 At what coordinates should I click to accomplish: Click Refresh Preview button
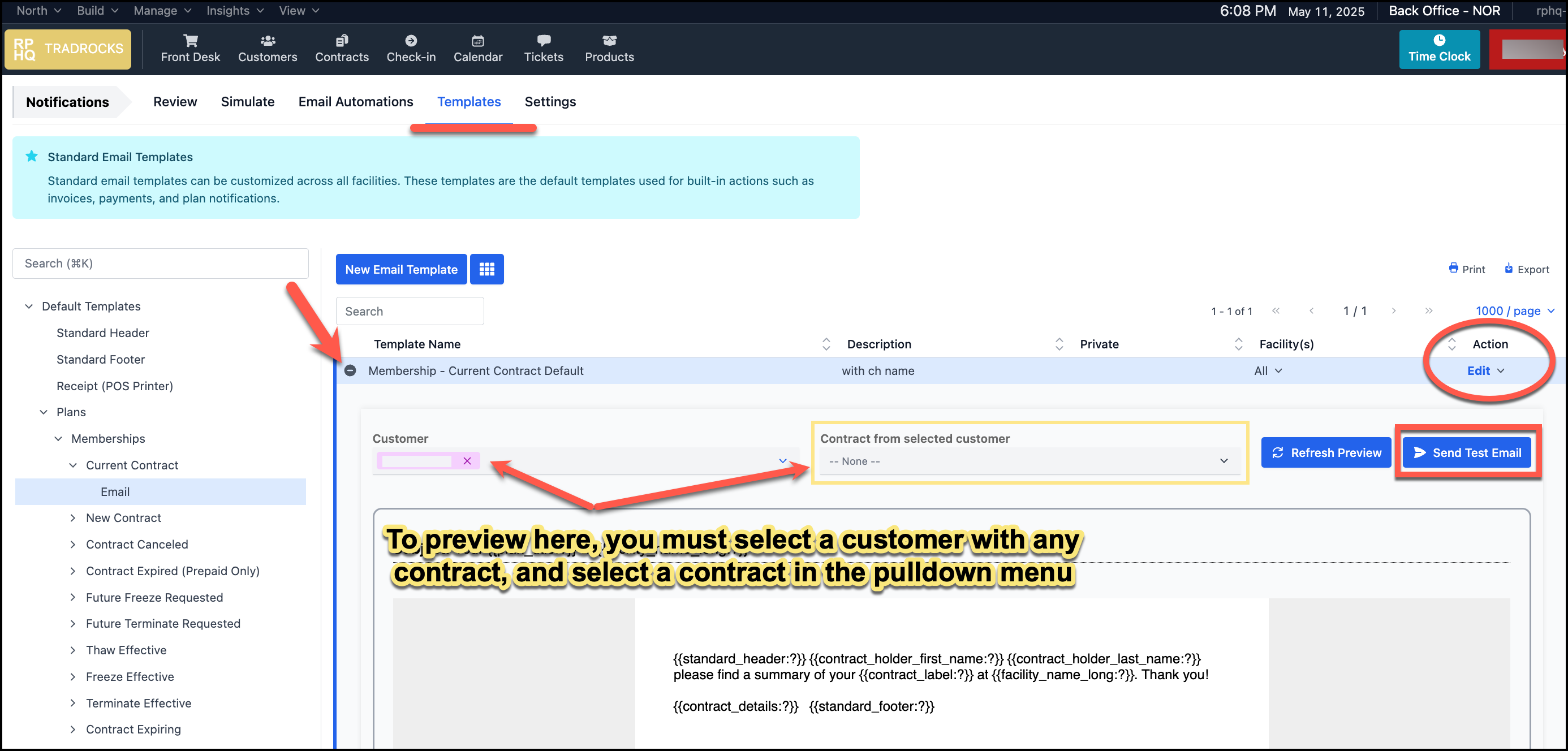[x=1326, y=452]
